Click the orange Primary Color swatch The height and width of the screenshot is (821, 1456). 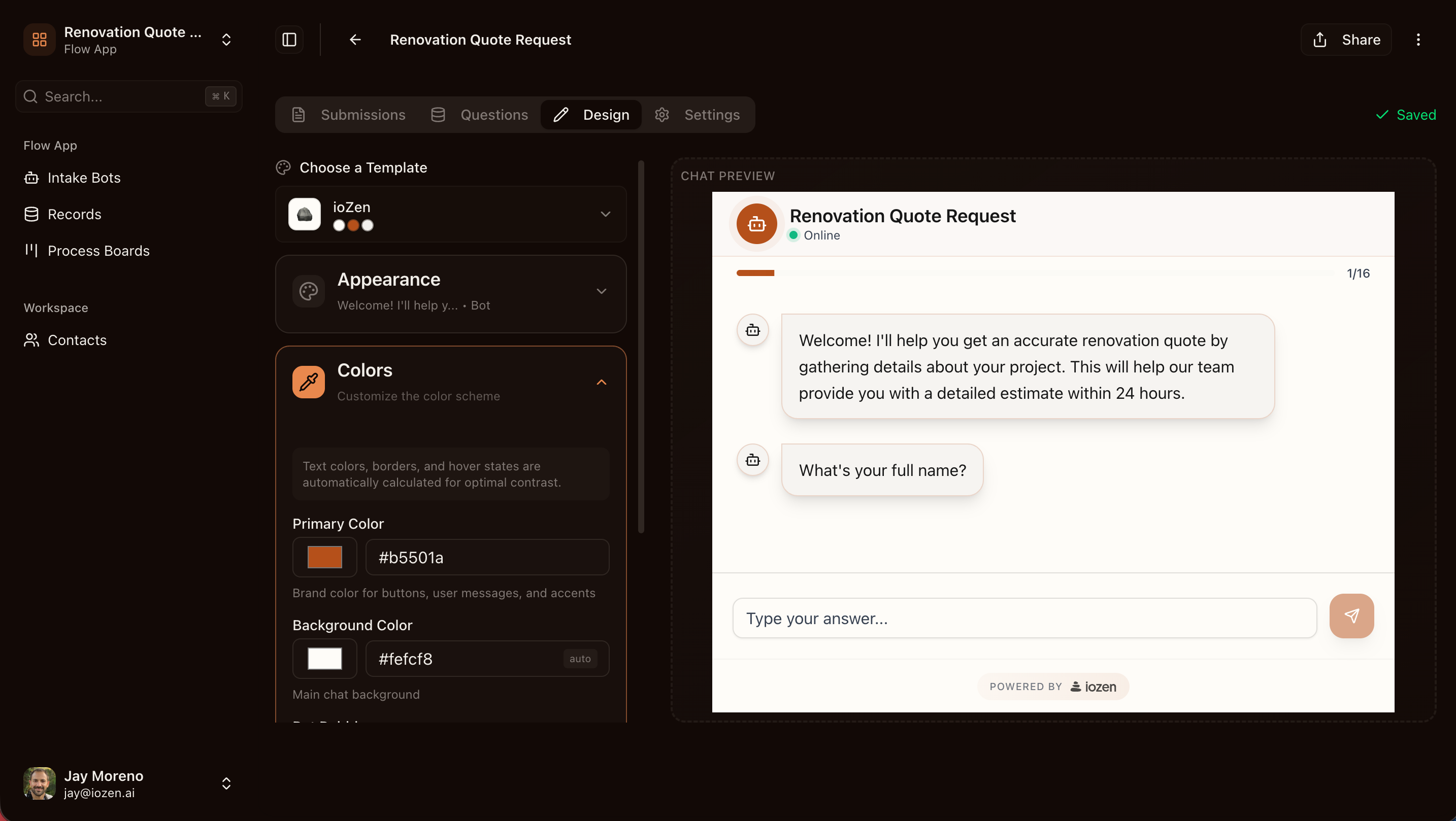tap(324, 557)
